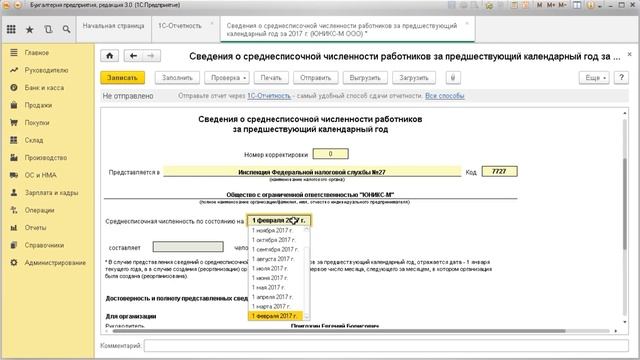Select highlighted 1 февраля 2017 г. item
Screen dimensions: 640x360
(x=276, y=316)
